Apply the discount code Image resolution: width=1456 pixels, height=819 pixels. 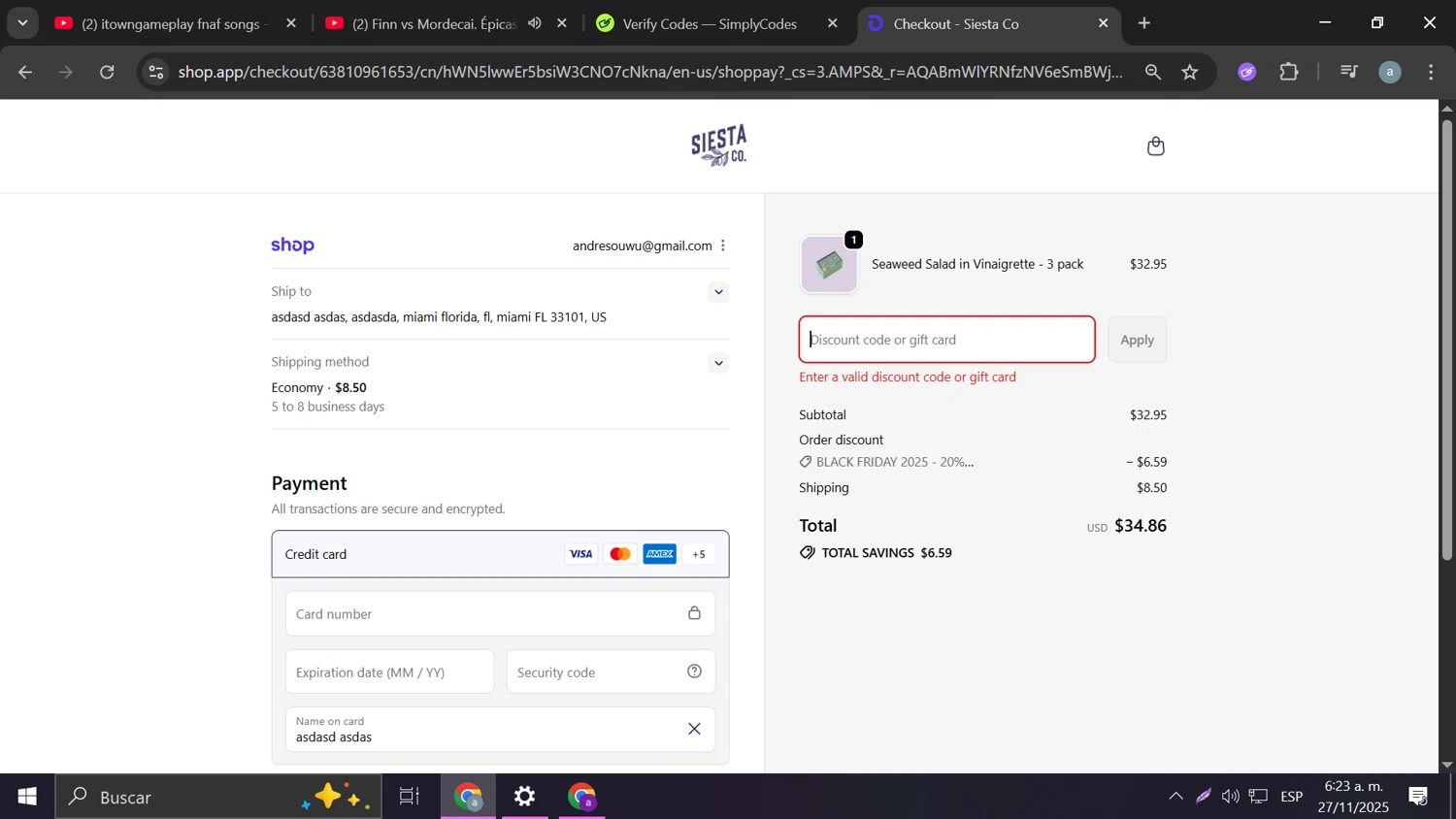1137,340
